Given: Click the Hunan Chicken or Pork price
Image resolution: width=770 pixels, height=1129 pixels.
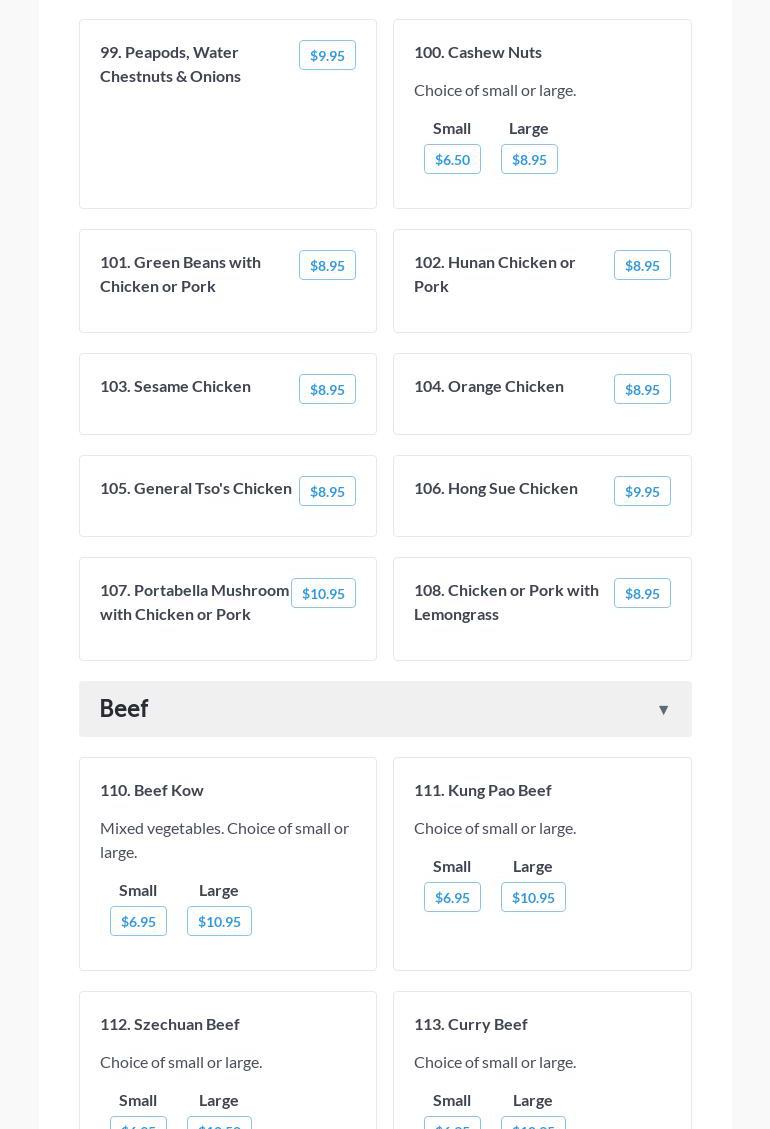Looking at the screenshot, I should point(642,266).
